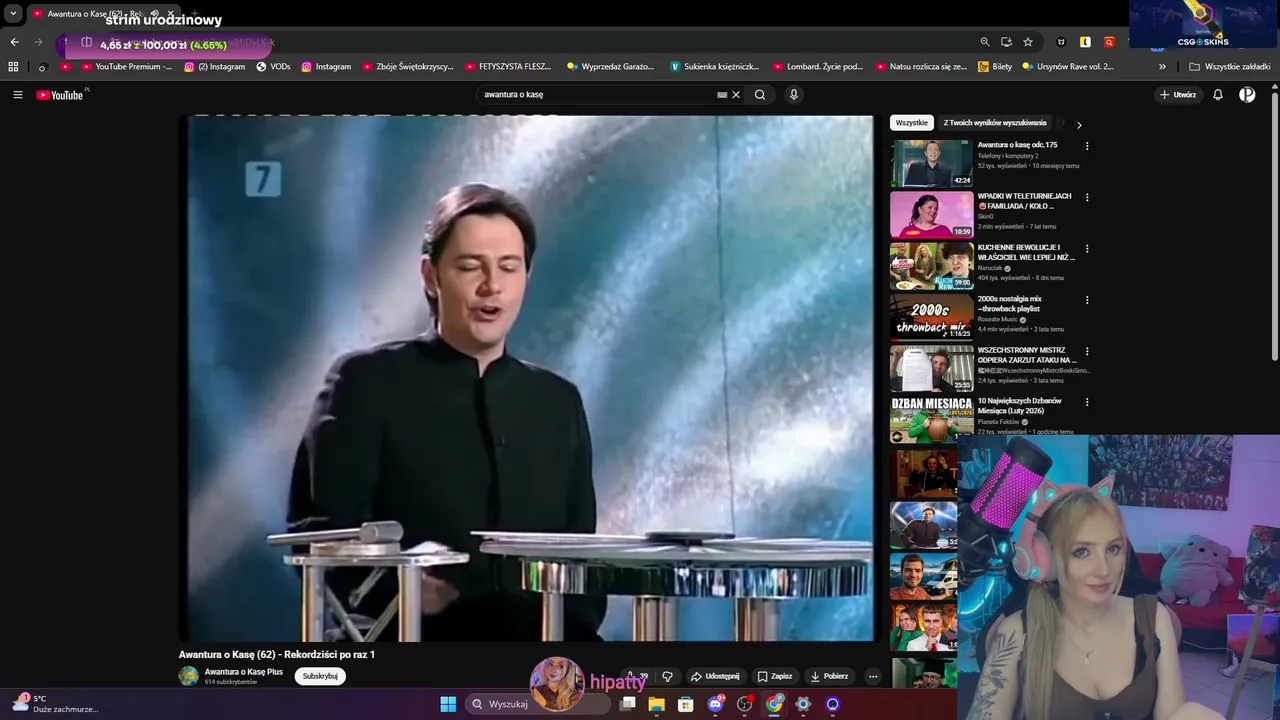This screenshot has width=1280, height=720.
Task: Switch to Chrome in the taskbar
Action: tap(774, 704)
